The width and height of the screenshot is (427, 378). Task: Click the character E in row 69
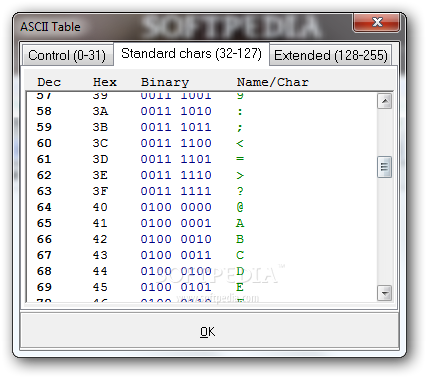[240, 287]
